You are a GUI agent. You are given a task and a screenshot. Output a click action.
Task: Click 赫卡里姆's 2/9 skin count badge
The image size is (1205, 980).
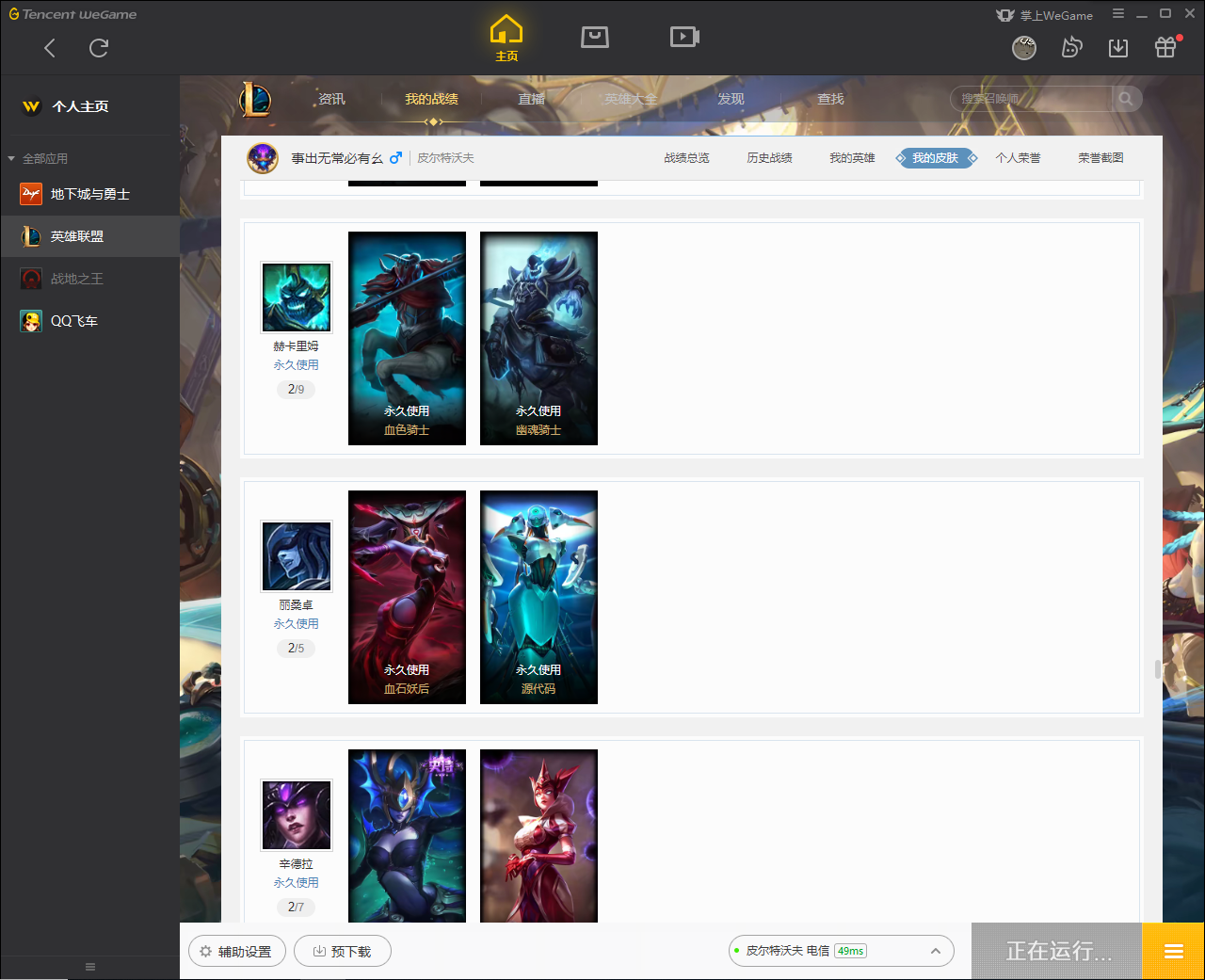click(296, 389)
